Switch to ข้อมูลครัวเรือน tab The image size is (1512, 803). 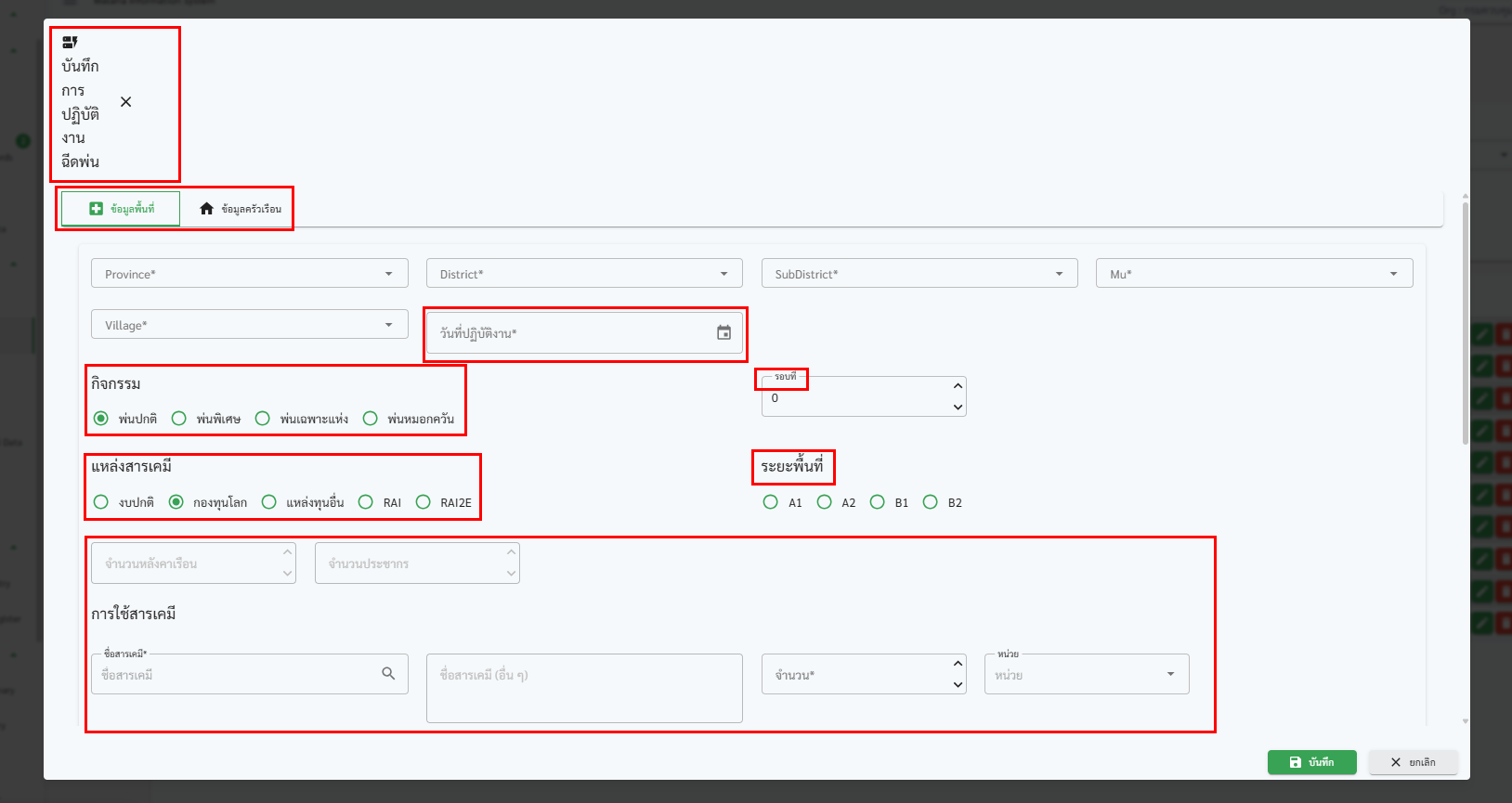coord(240,209)
